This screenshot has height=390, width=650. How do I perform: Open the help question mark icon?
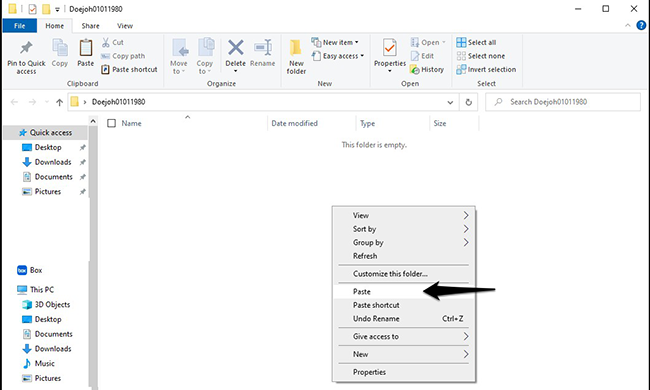pyautogui.click(x=641, y=26)
